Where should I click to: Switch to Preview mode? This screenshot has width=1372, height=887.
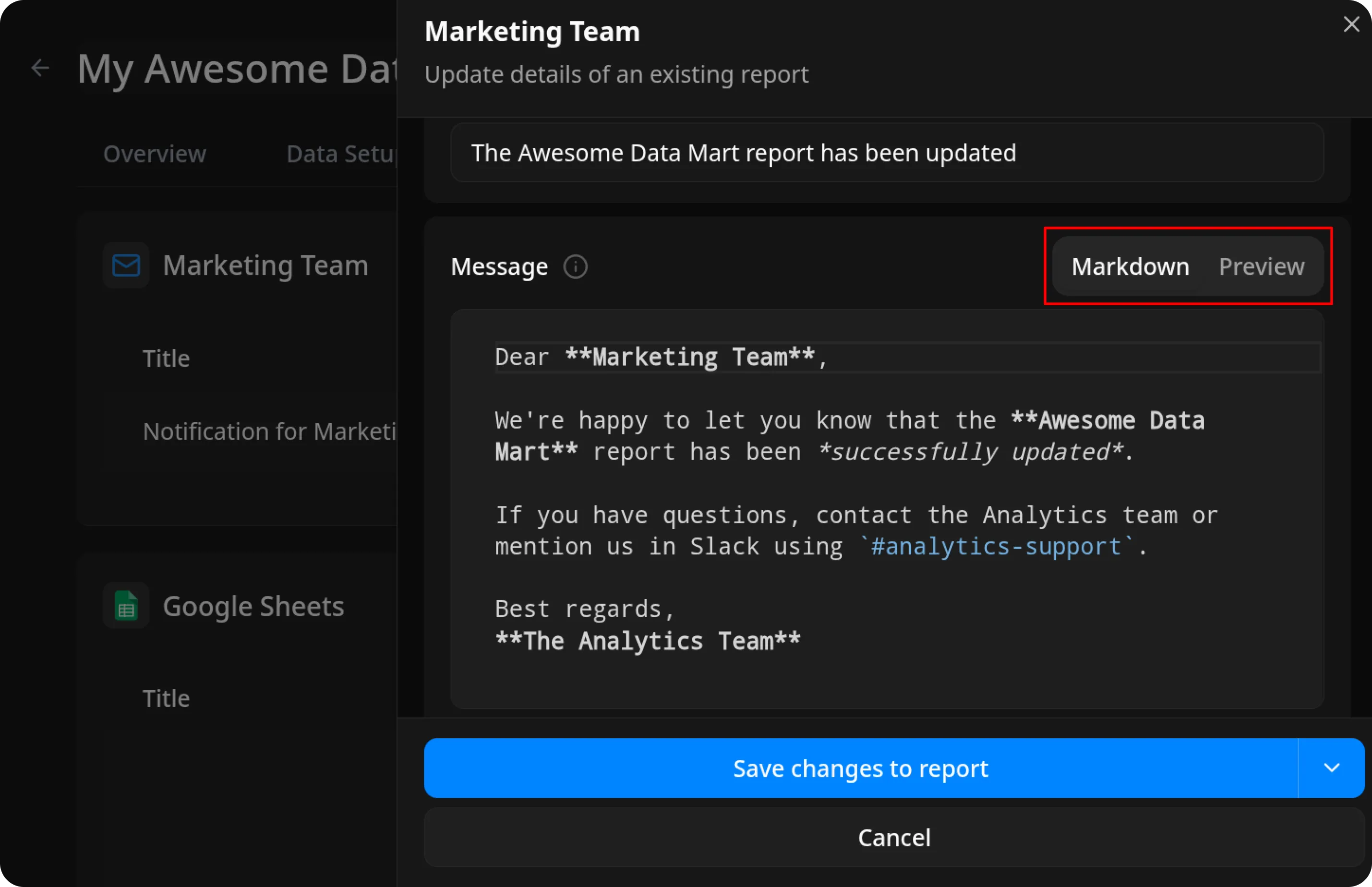pyautogui.click(x=1262, y=266)
